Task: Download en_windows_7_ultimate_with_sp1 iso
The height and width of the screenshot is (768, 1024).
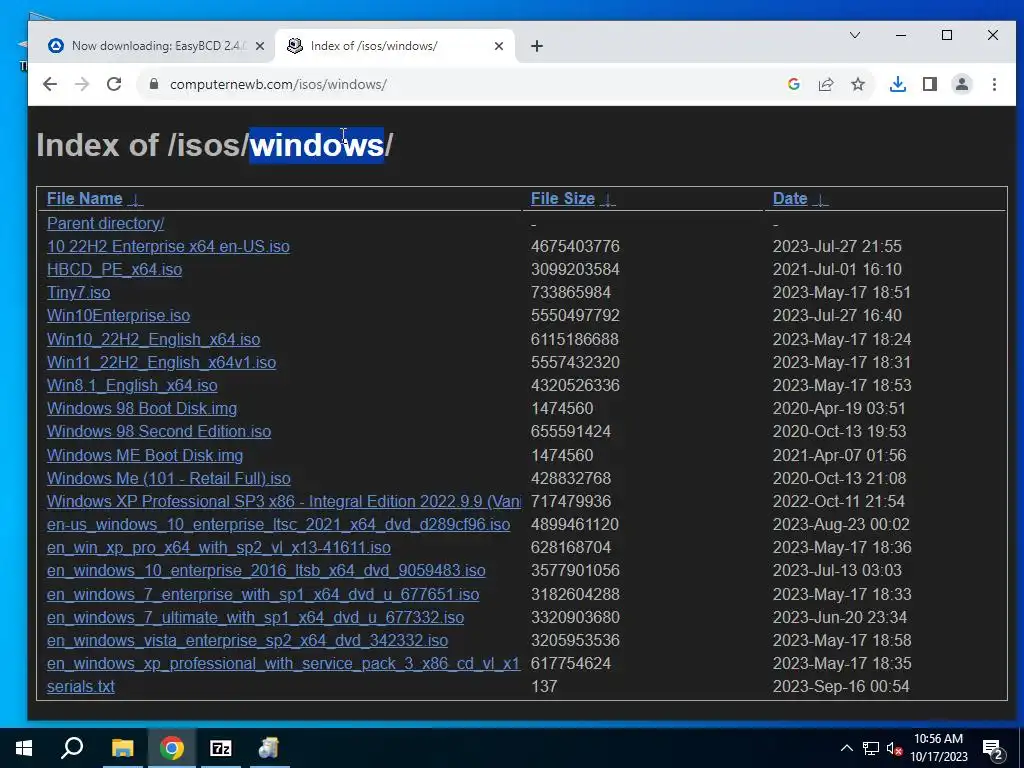Action: pyautogui.click(x=255, y=617)
